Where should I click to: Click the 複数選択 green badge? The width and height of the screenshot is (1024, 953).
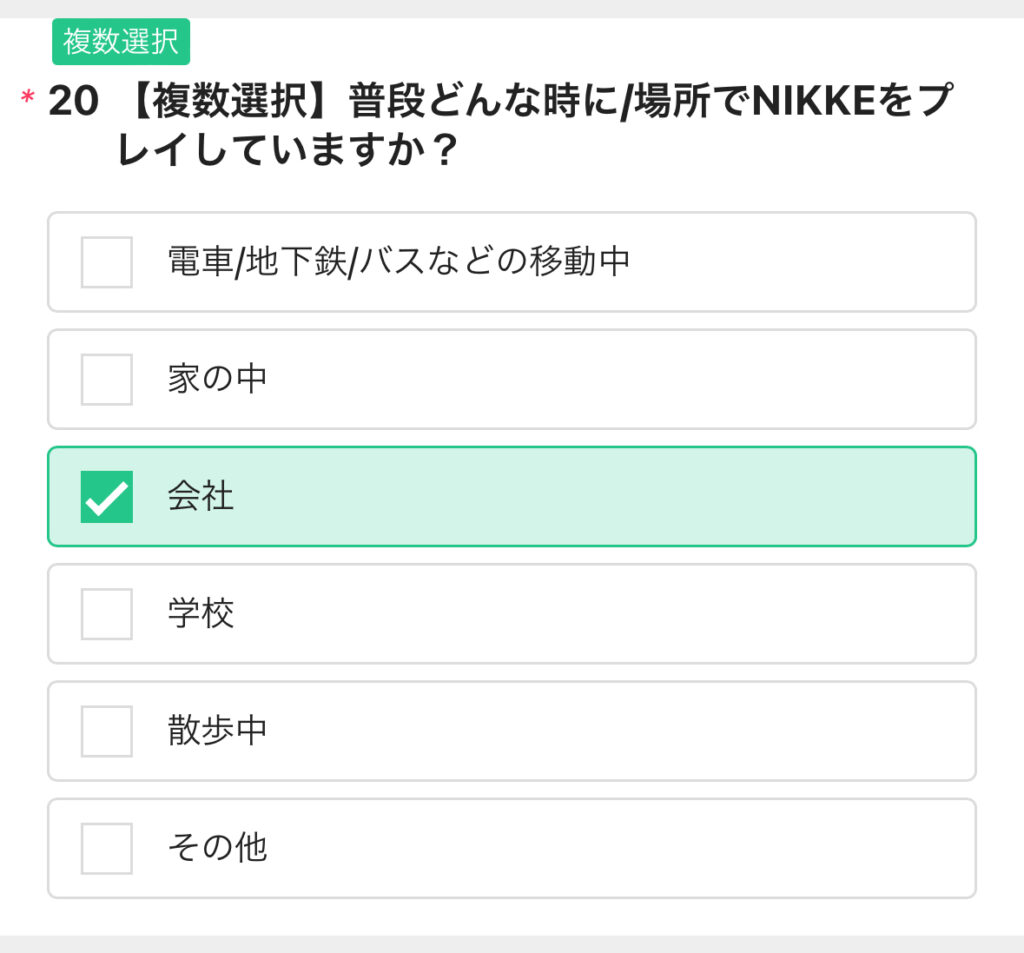point(121,42)
